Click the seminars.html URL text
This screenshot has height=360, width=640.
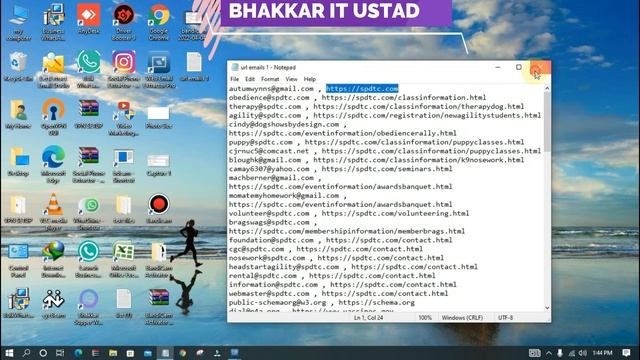pos(387,169)
